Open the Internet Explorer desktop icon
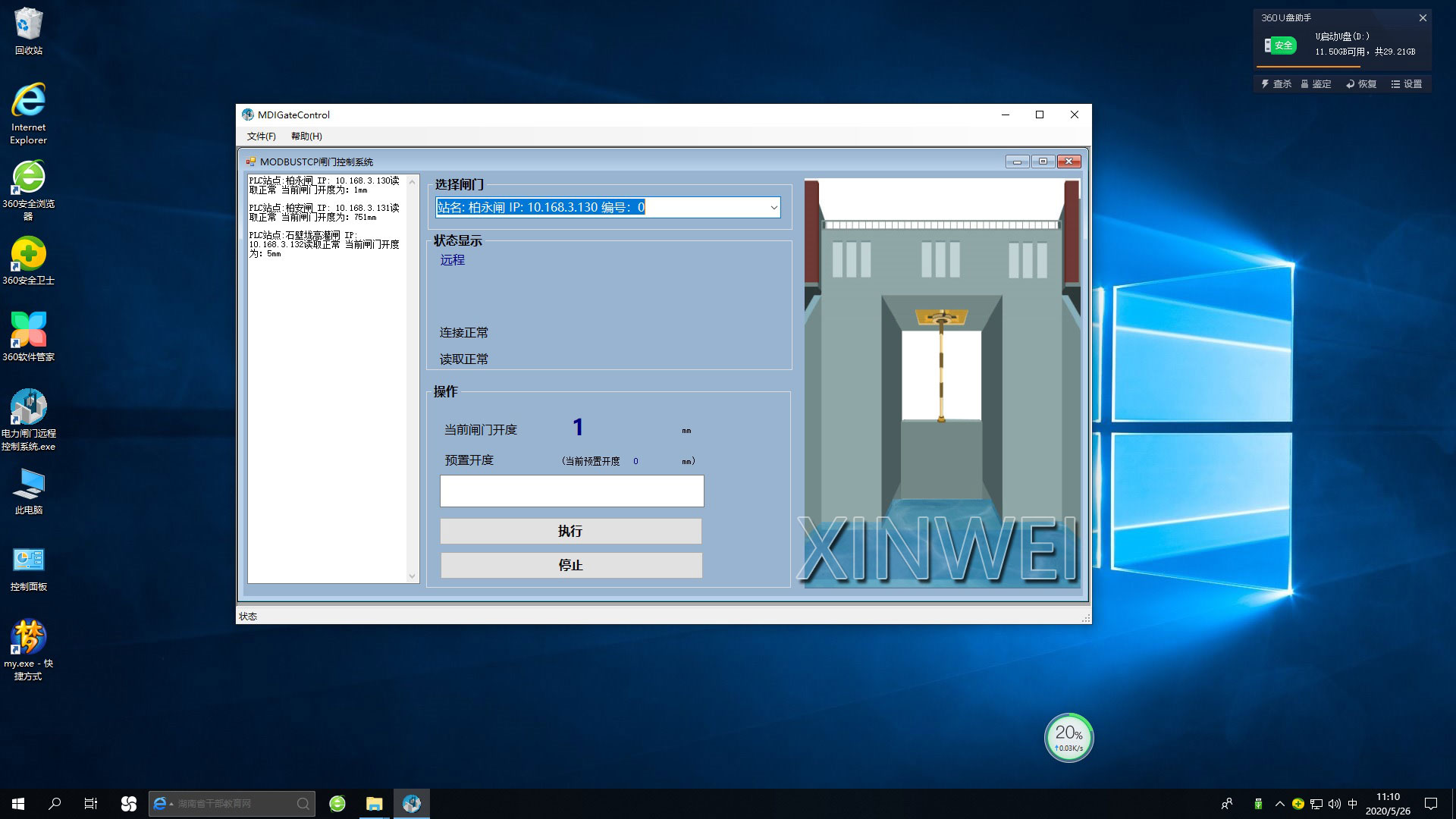The image size is (1456, 819). [x=29, y=113]
